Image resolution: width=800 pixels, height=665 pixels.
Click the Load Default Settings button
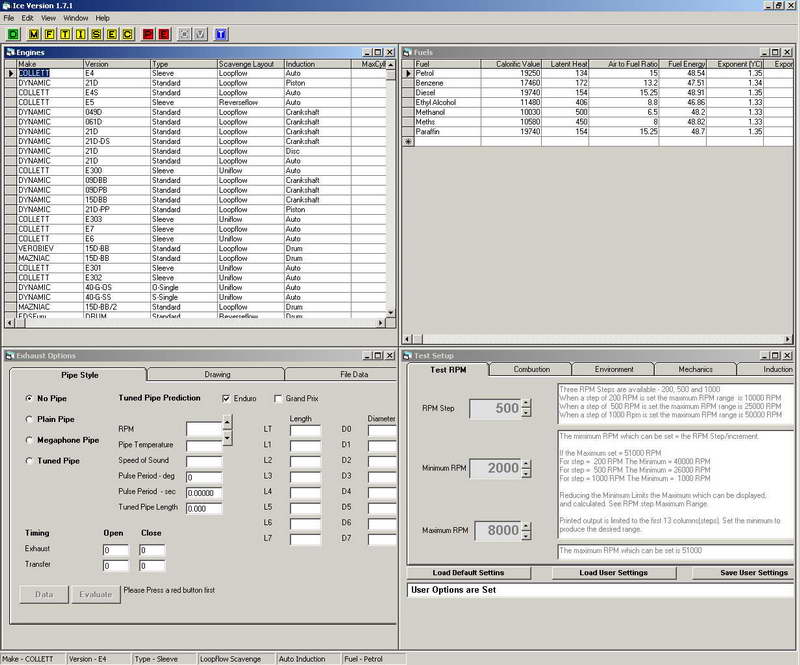pos(468,573)
